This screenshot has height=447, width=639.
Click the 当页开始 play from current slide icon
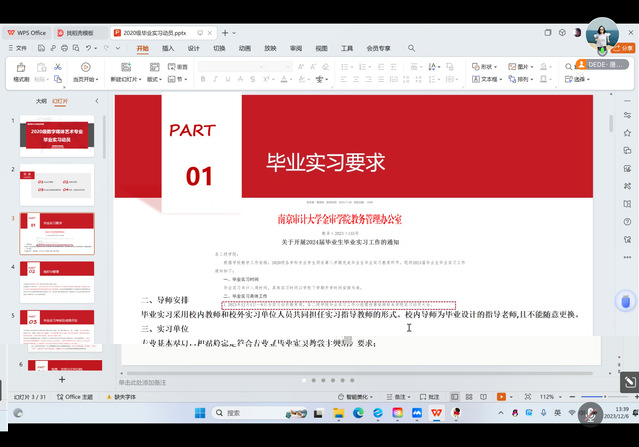[84, 69]
